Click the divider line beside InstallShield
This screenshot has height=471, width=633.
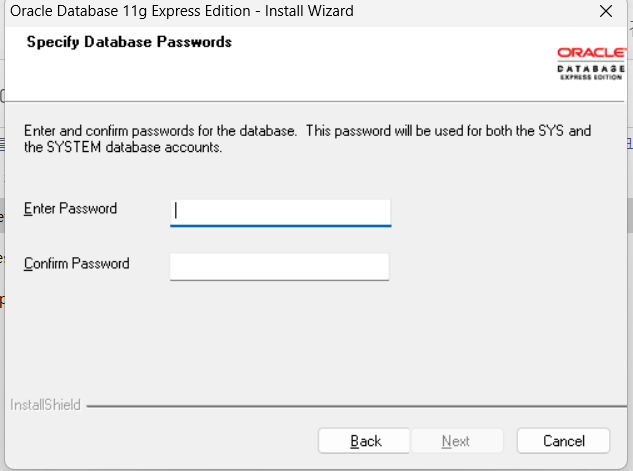click(x=350, y=407)
